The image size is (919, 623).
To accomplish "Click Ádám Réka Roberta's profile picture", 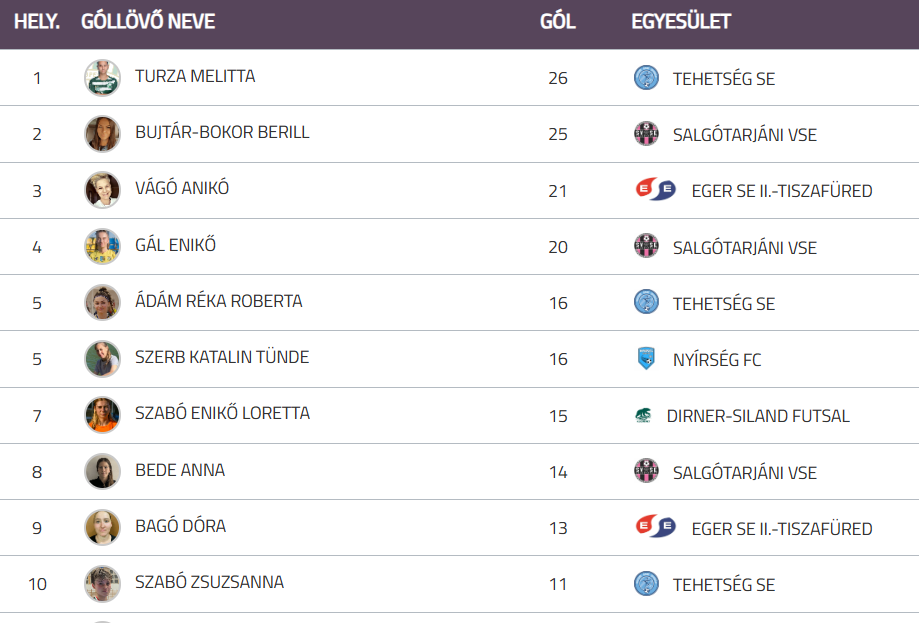I will (102, 302).
